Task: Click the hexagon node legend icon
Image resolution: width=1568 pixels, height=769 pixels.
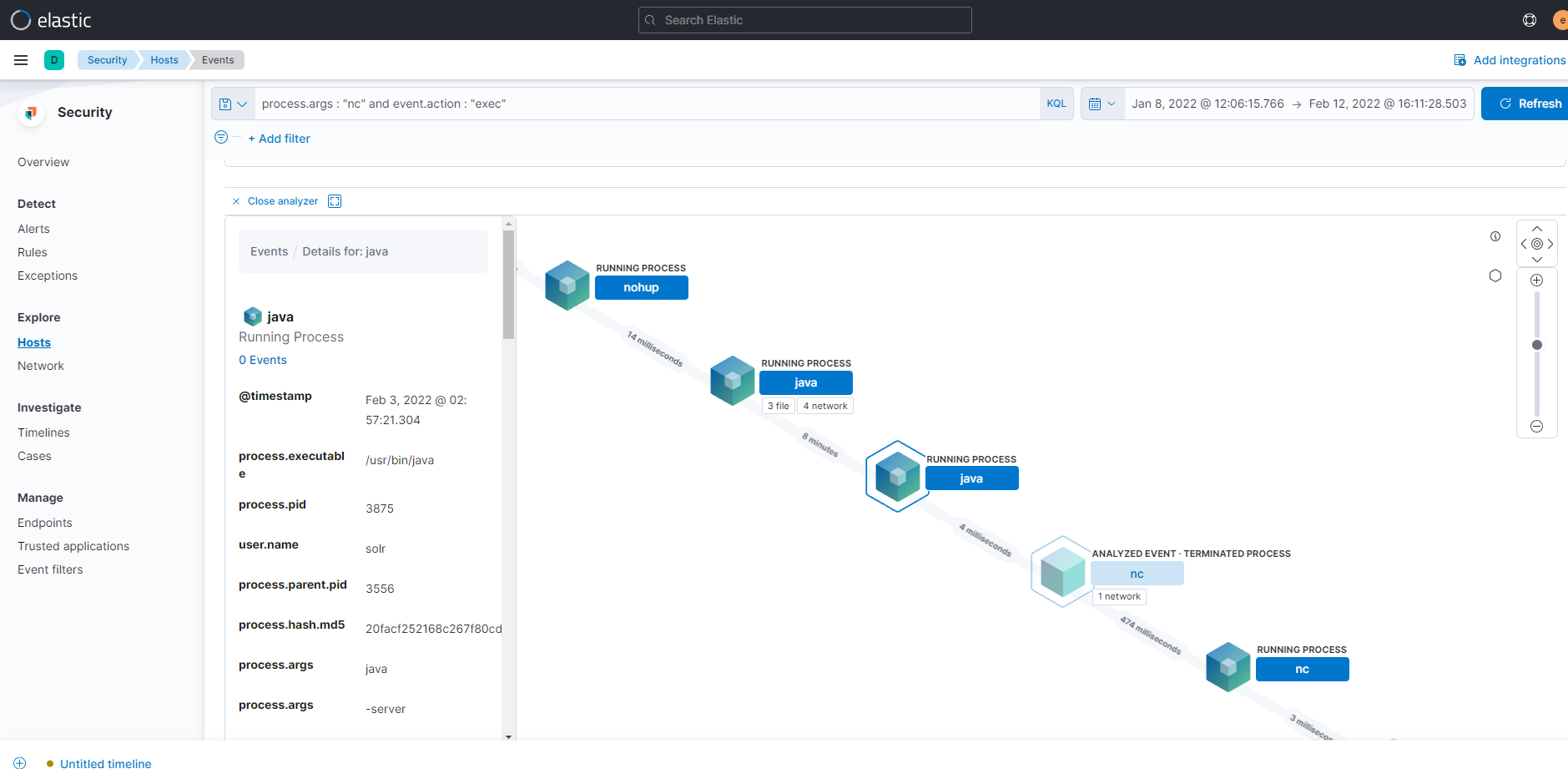Action: tap(1495, 276)
